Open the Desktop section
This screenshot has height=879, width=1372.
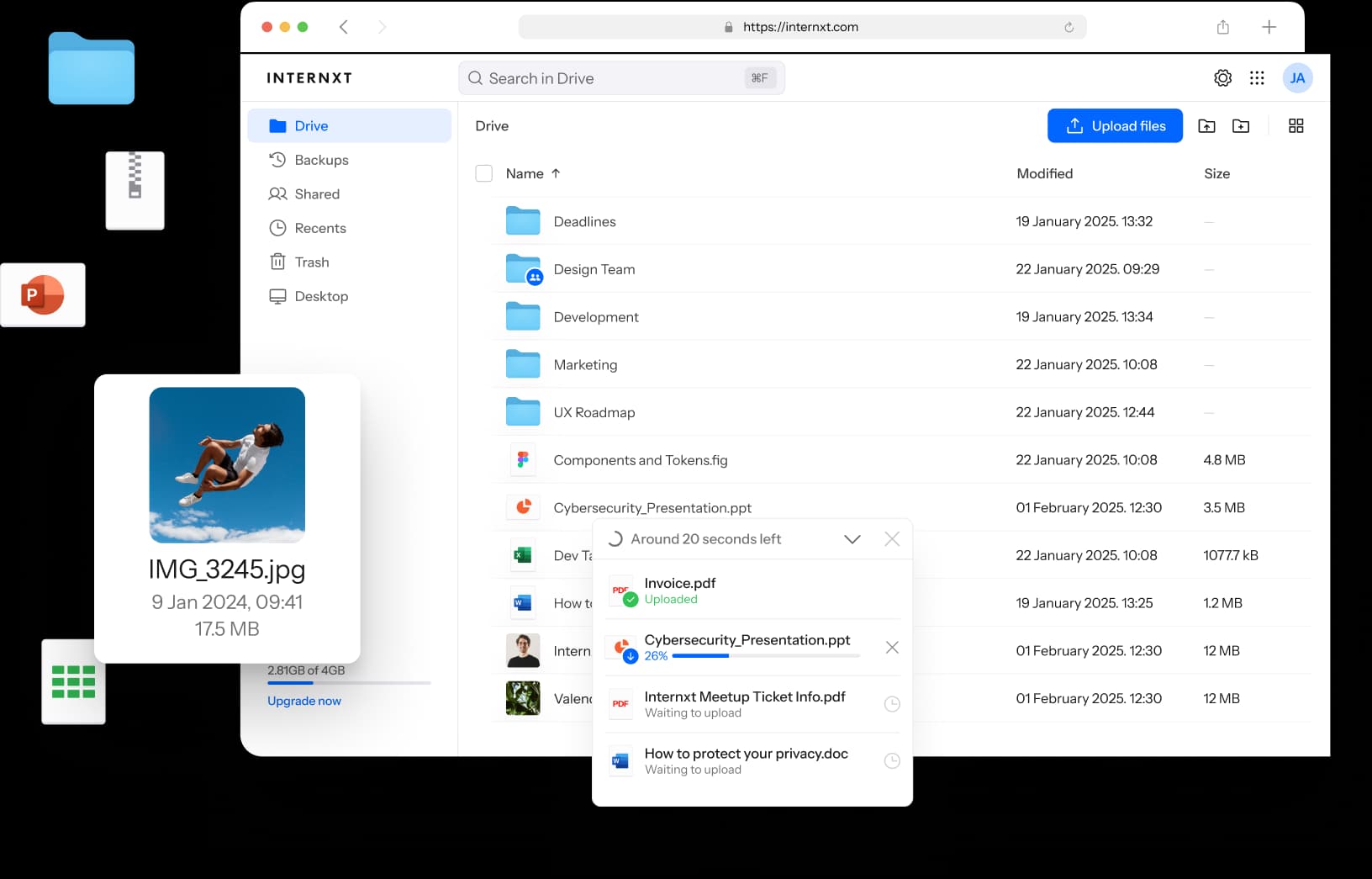tap(320, 295)
